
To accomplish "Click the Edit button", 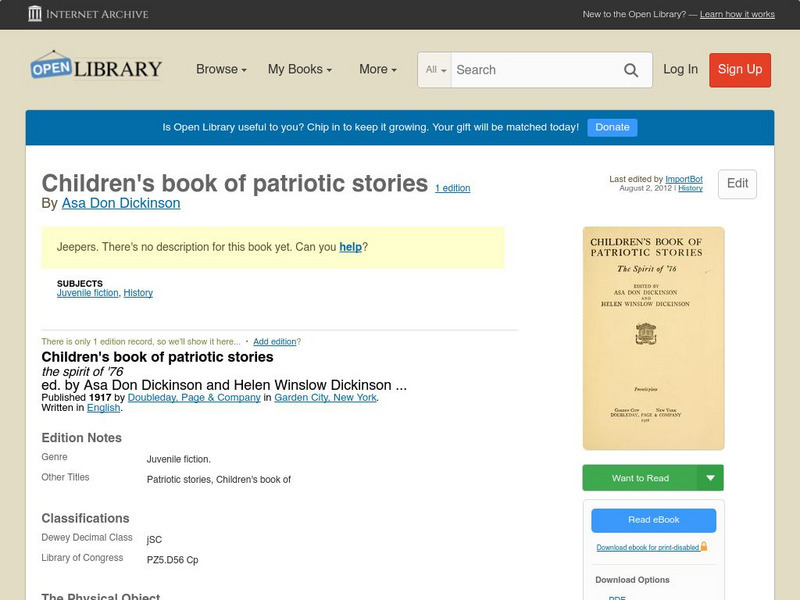I will 736,184.
